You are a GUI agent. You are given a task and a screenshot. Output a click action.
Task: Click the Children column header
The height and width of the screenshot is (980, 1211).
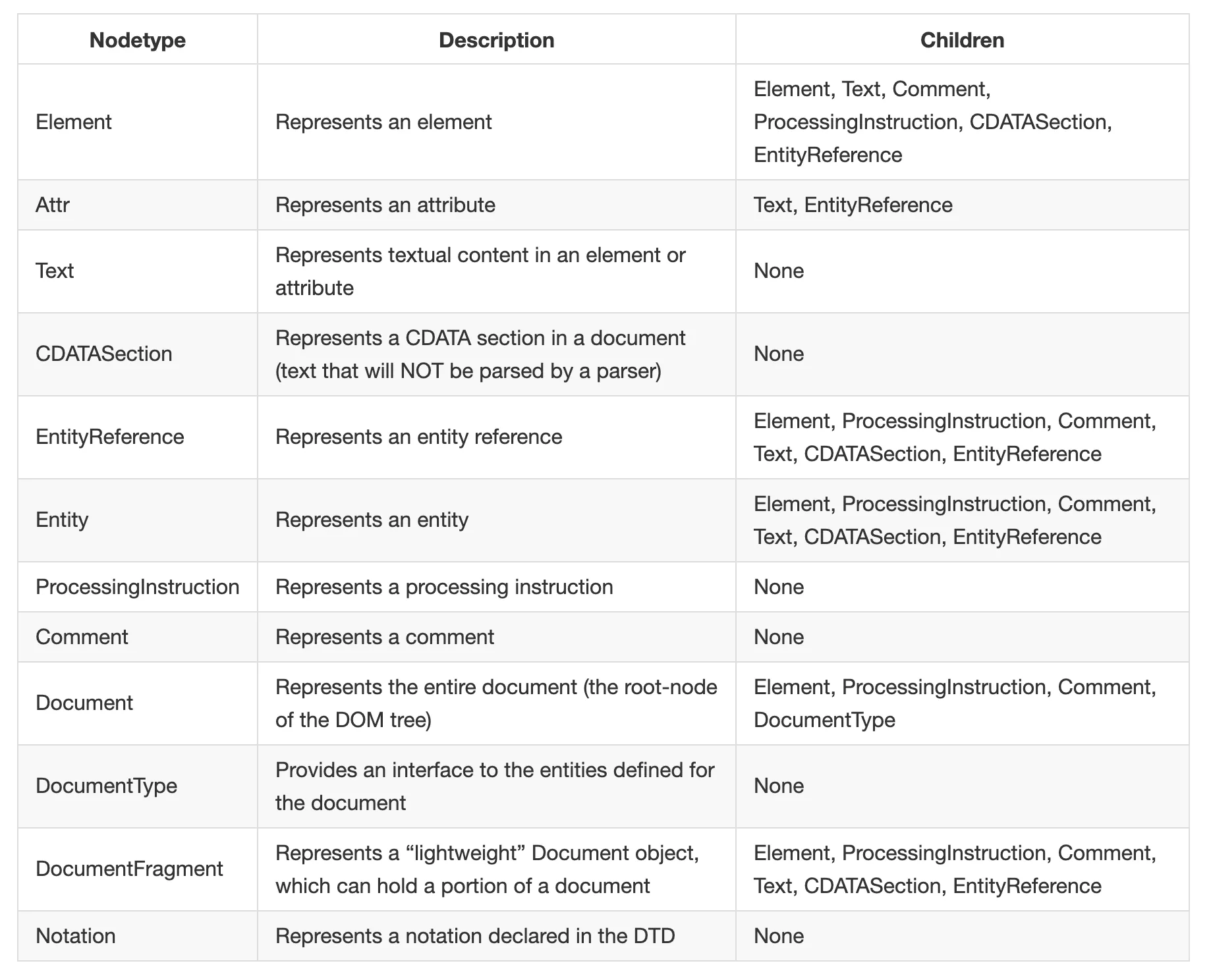(962, 40)
